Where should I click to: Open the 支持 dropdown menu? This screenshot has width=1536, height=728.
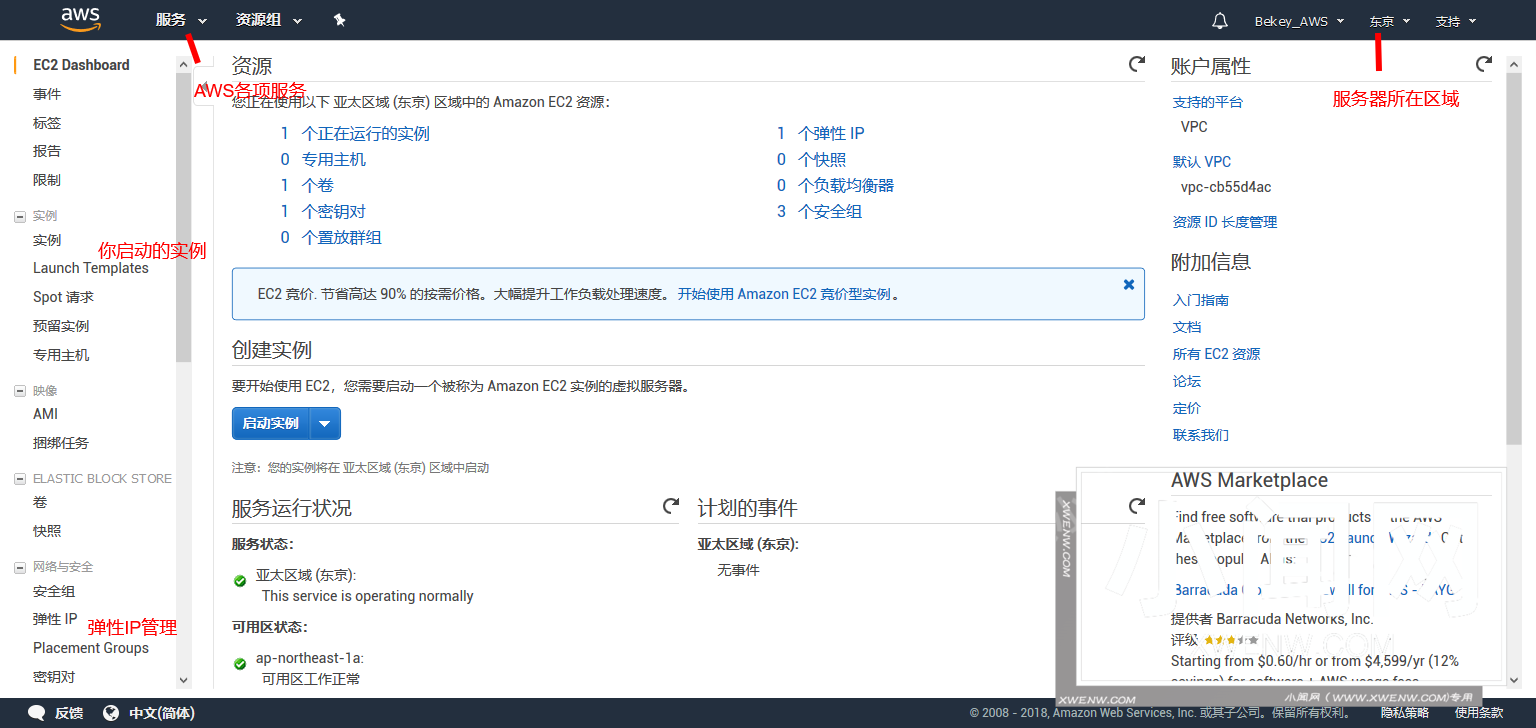tap(1455, 21)
